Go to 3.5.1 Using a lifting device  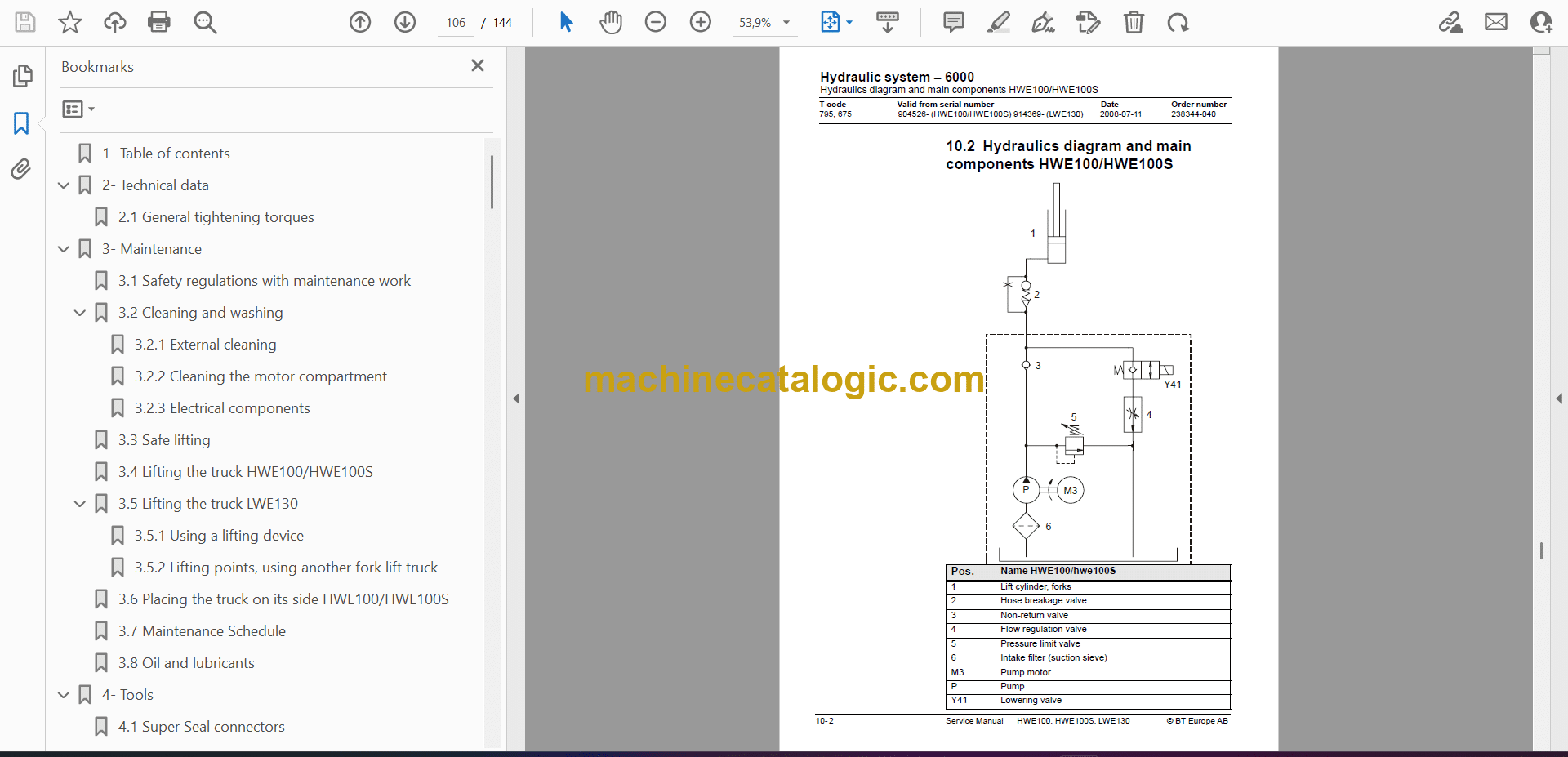point(219,536)
